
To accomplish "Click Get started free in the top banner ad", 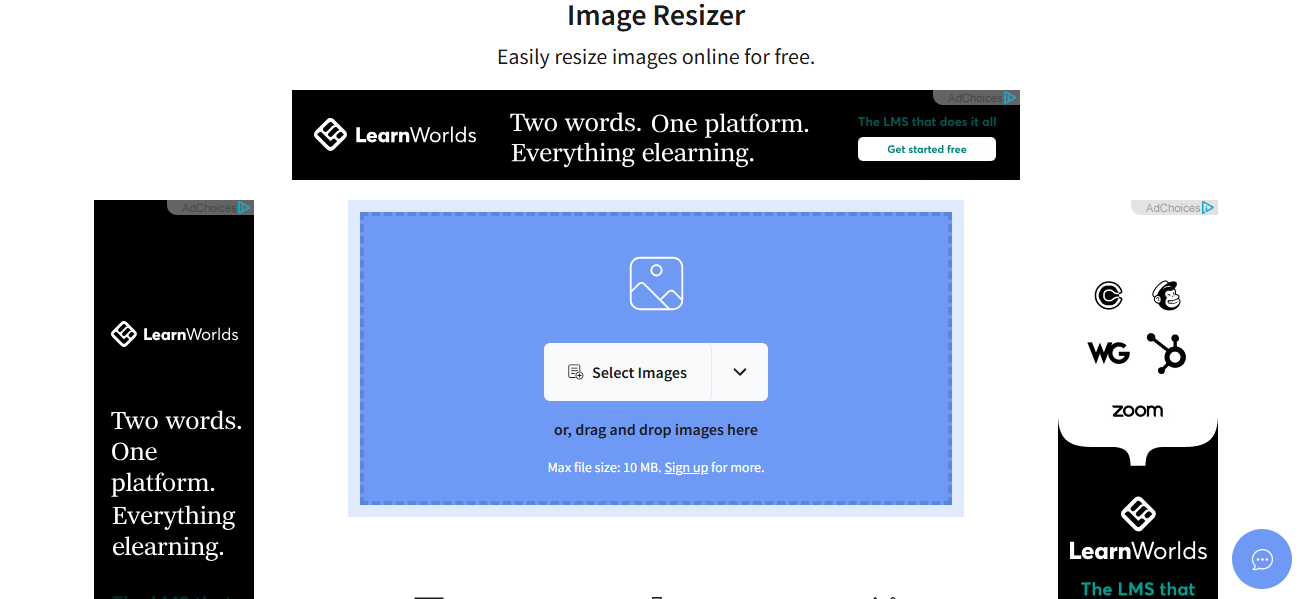I will 927,149.
